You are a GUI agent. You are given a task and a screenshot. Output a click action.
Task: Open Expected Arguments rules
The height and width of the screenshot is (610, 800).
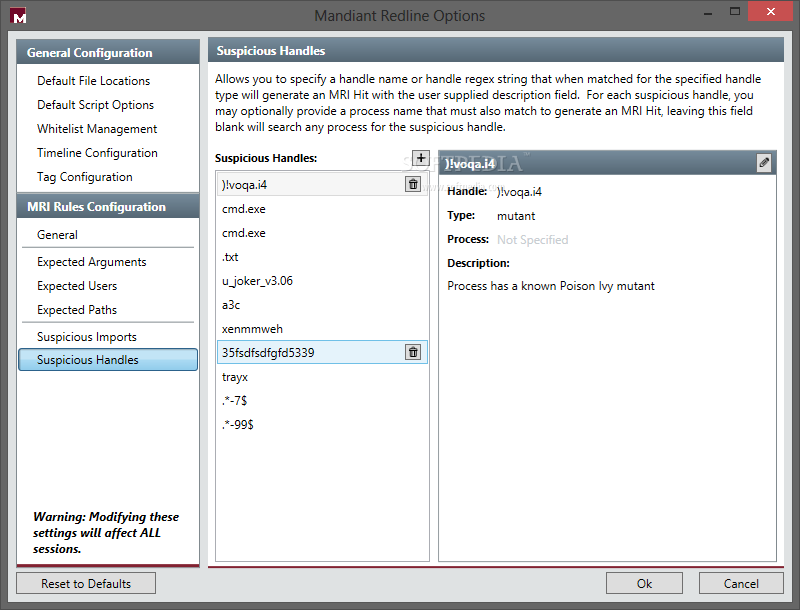[x=91, y=262]
